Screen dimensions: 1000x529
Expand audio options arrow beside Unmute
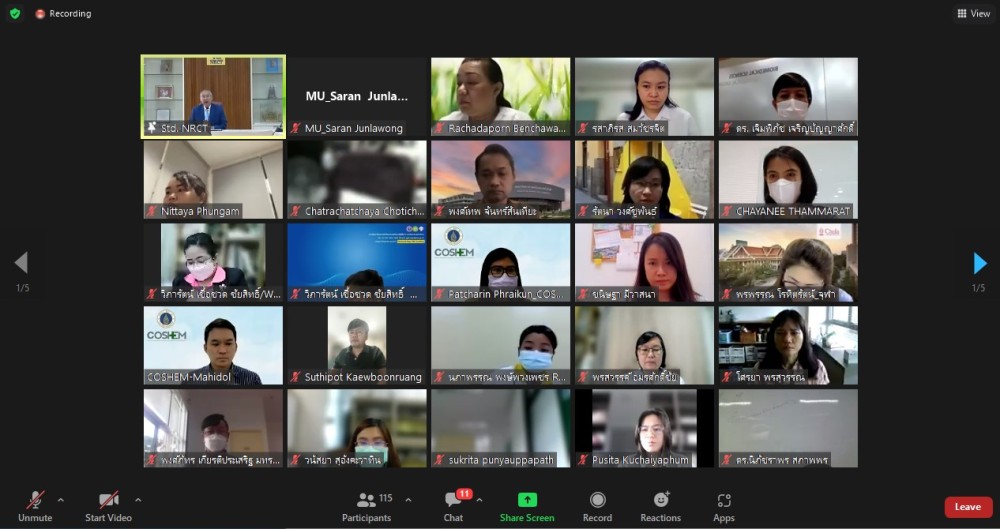[x=61, y=499]
